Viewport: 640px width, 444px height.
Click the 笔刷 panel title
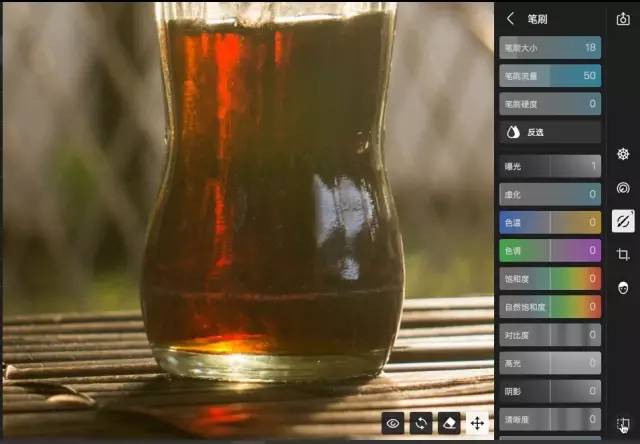pos(537,19)
